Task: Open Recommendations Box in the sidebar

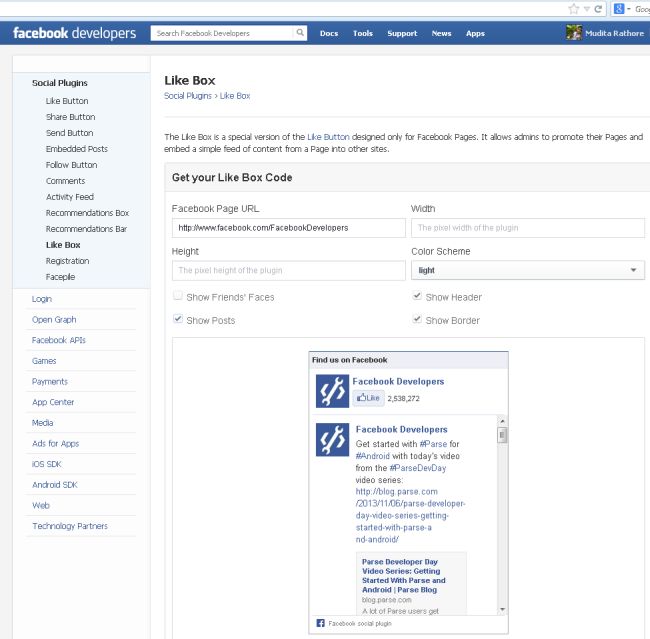Action: tap(87, 213)
